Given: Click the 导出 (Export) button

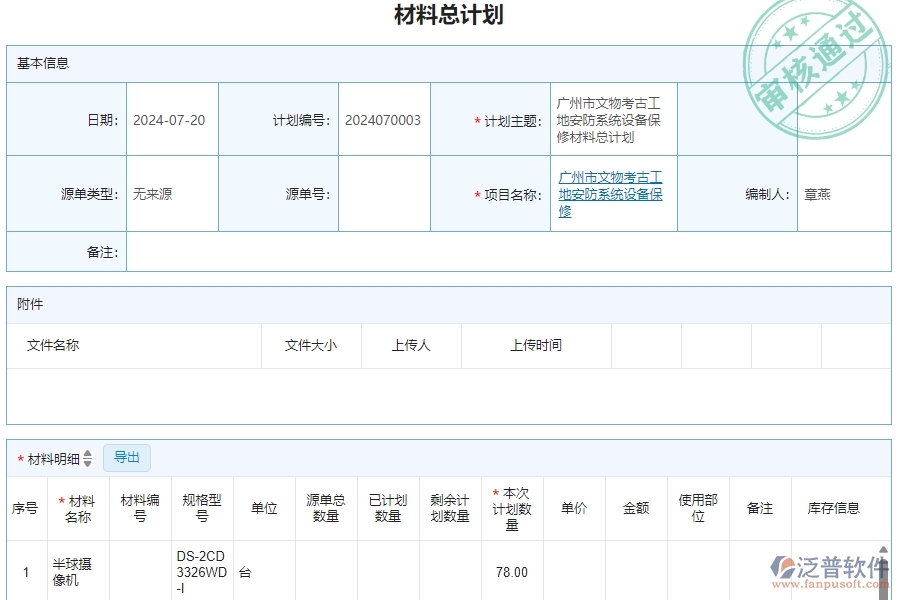Looking at the screenshot, I should pyautogui.click(x=127, y=458).
